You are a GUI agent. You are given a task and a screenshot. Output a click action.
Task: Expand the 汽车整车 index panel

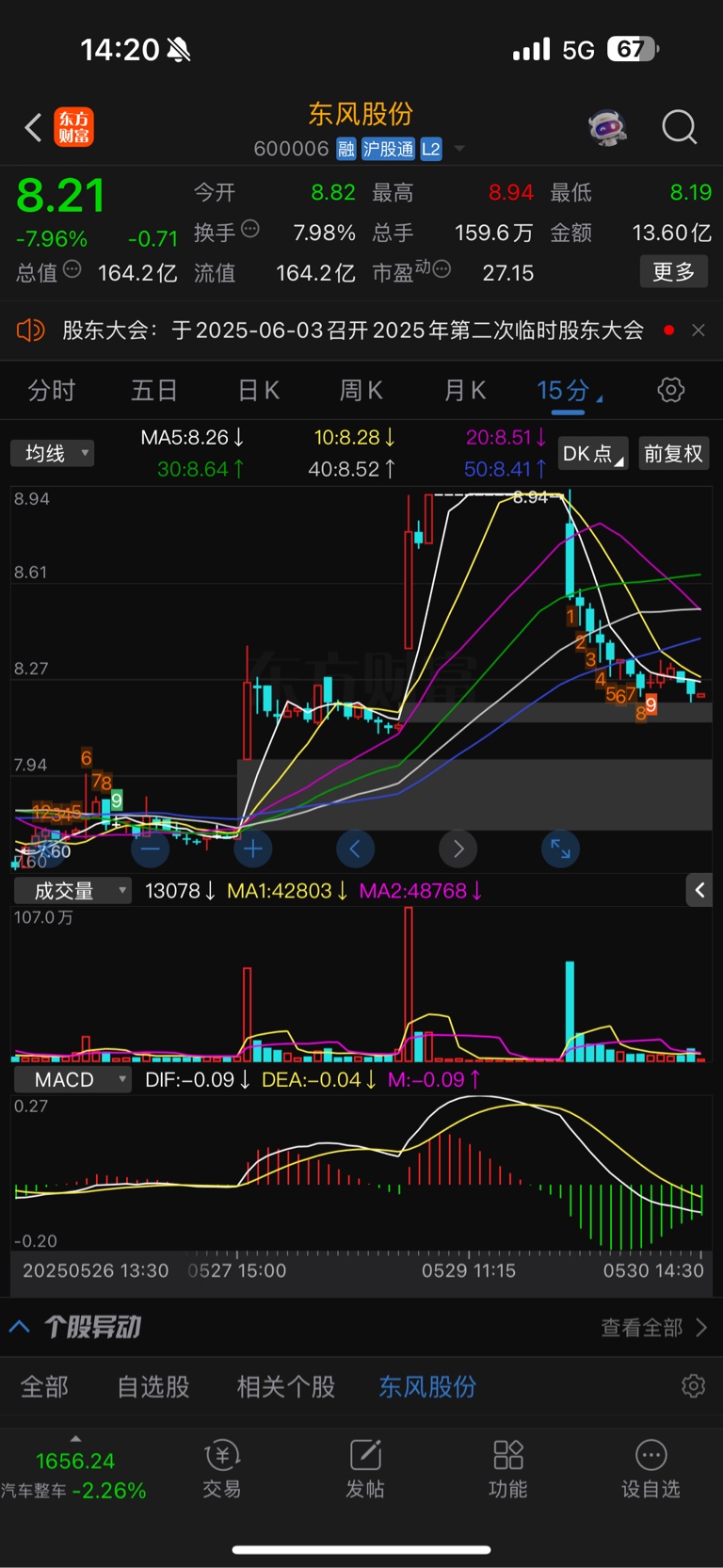74,1469
